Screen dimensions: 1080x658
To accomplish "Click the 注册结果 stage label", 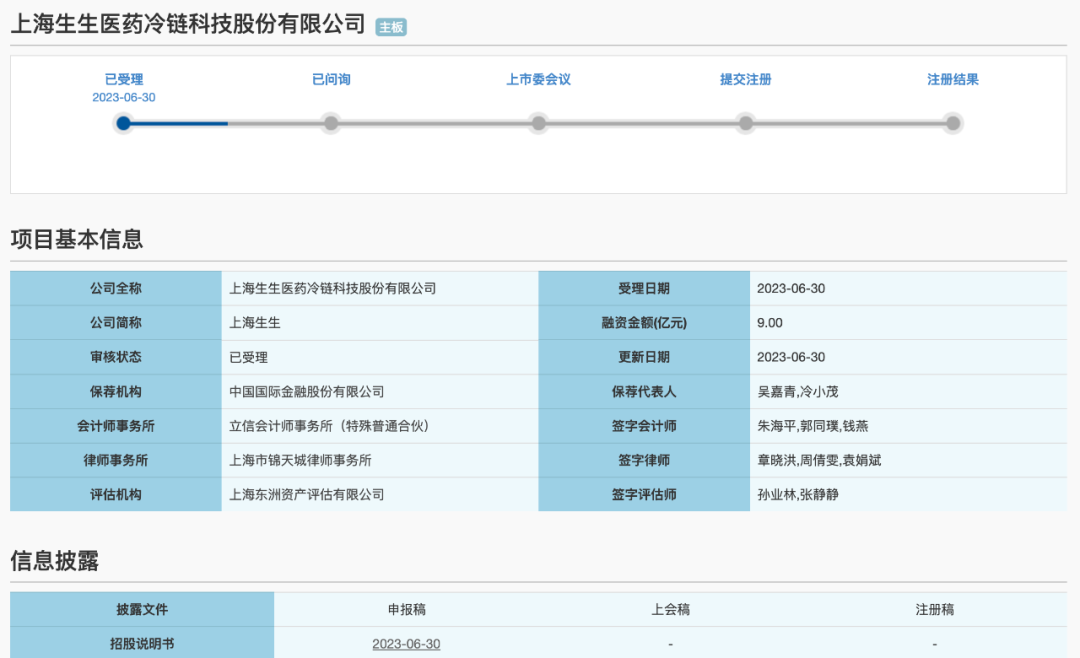I will (x=953, y=79).
